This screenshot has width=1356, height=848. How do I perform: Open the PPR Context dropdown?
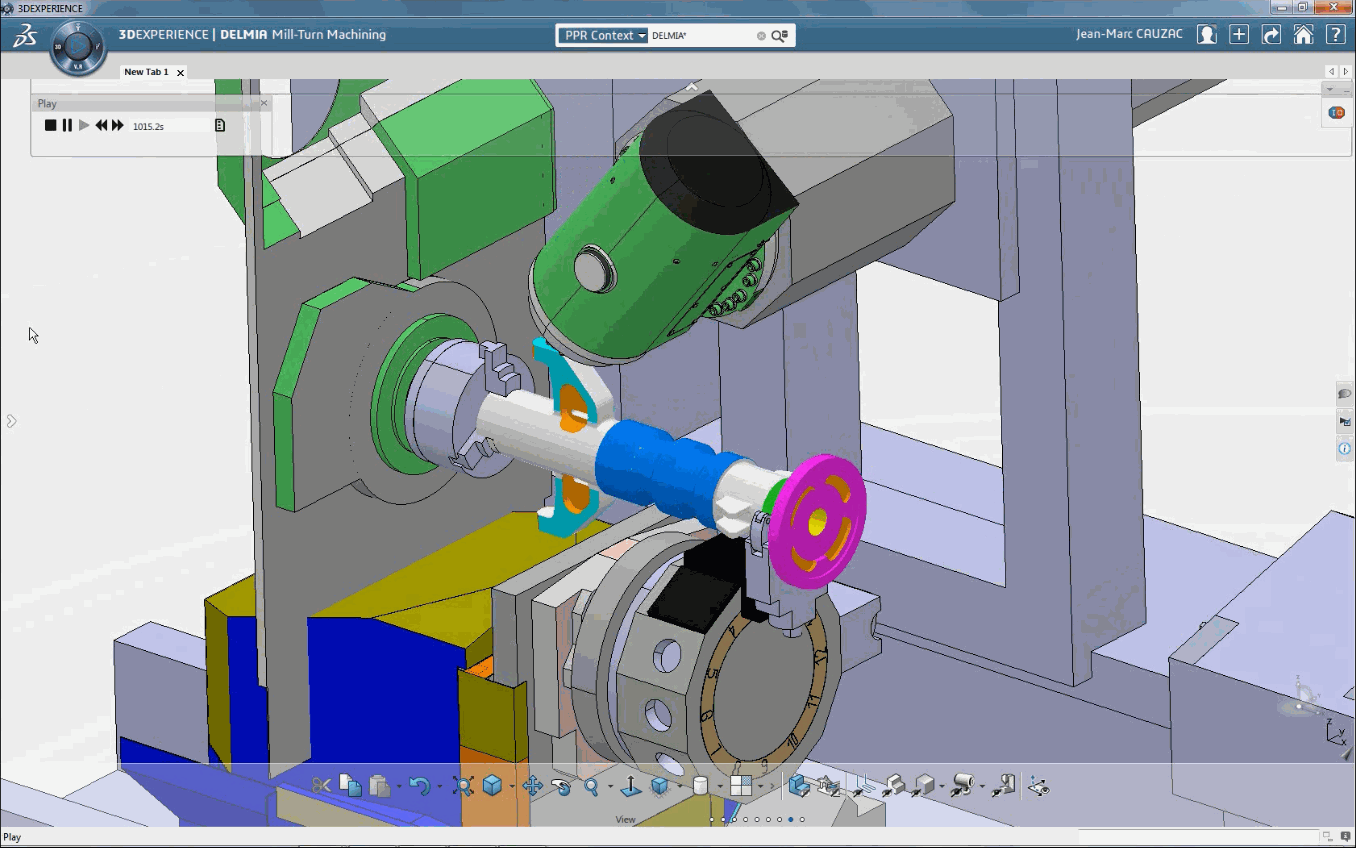[x=604, y=35]
